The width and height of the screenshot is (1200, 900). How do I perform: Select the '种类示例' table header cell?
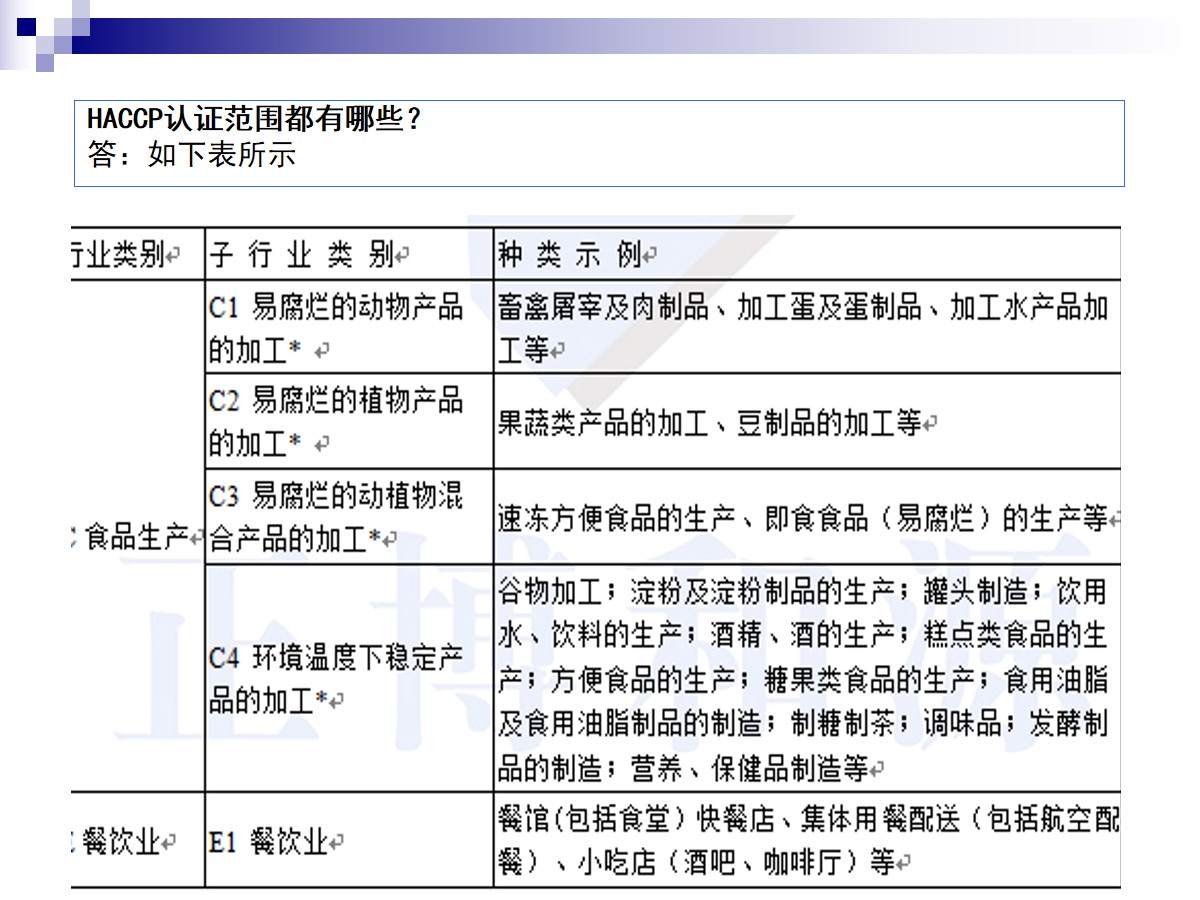click(577, 255)
